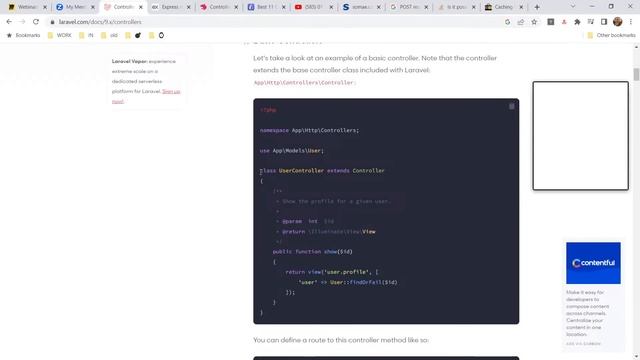The width and height of the screenshot is (640, 360).
Task: Close the Webinar tab
Action: point(45,7)
